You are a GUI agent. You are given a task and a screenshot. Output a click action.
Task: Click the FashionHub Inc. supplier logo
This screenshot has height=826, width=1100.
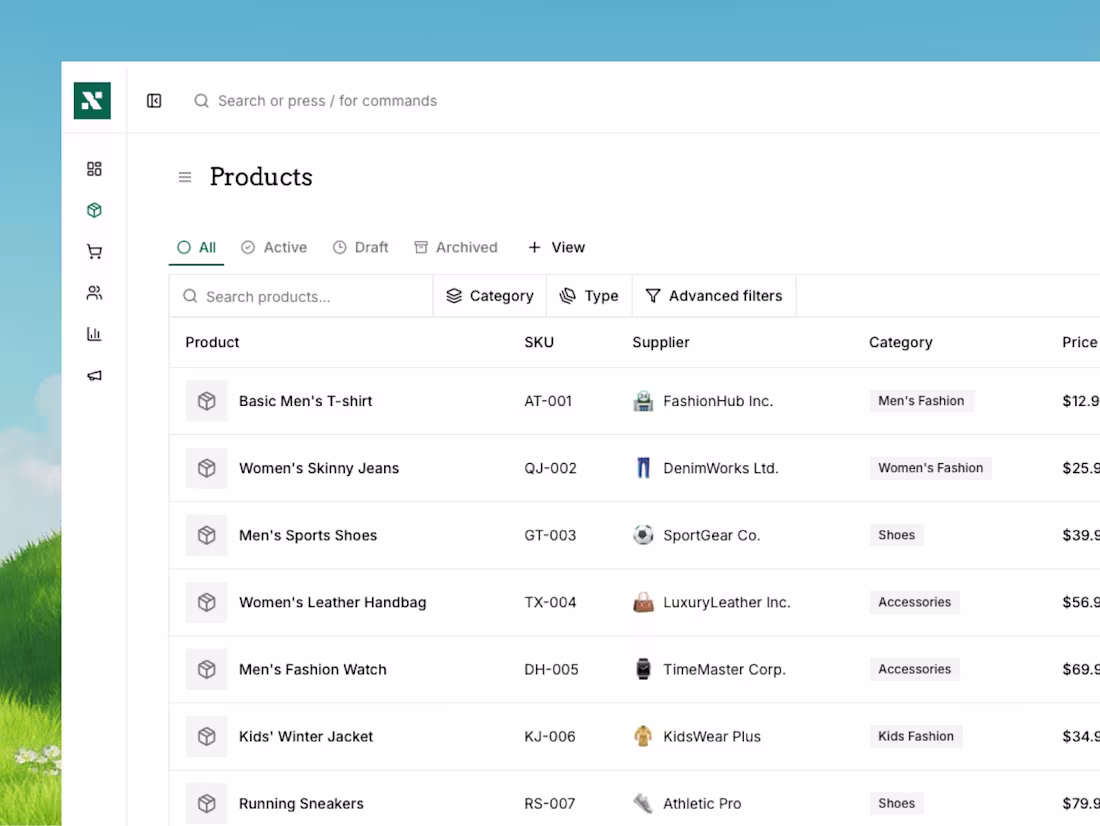pos(643,401)
